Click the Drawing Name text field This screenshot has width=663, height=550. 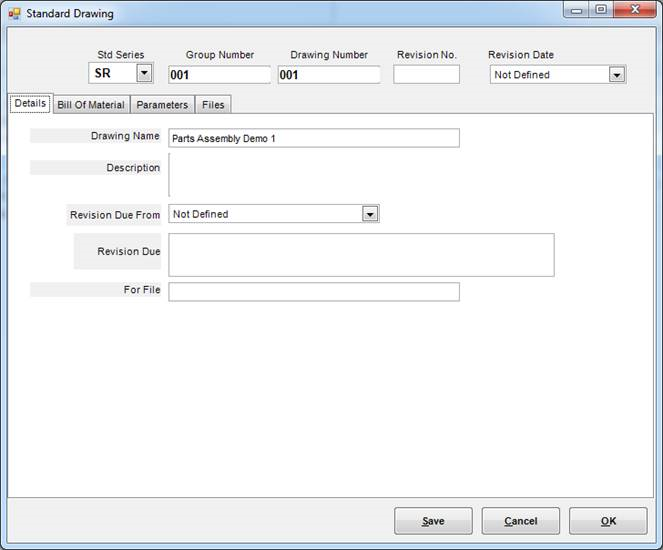coord(313,138)
